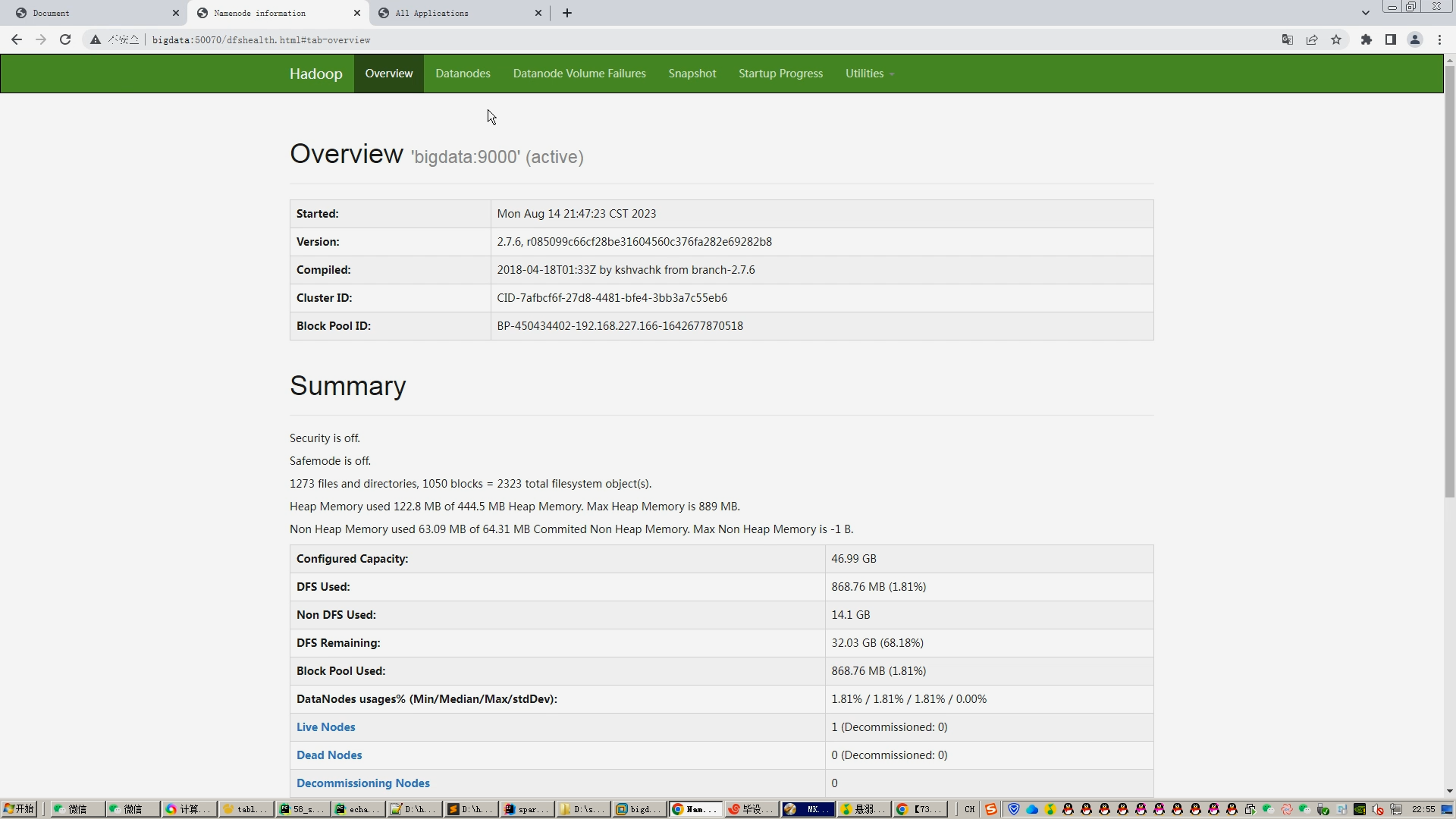Viewport: 1456px width, 819px height.
Task: Click the Overview tab in navigation
Action: point(389,73)
